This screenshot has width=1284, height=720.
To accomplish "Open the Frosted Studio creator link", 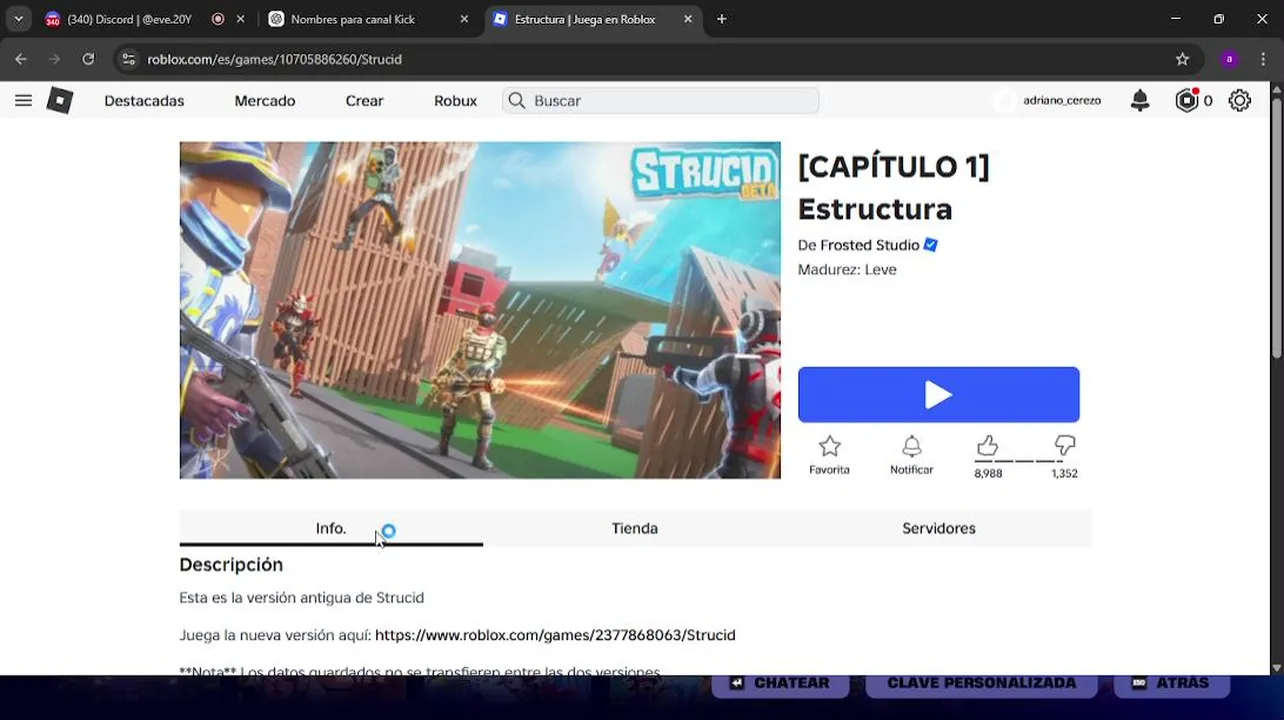I will click(x=870, y=245).
